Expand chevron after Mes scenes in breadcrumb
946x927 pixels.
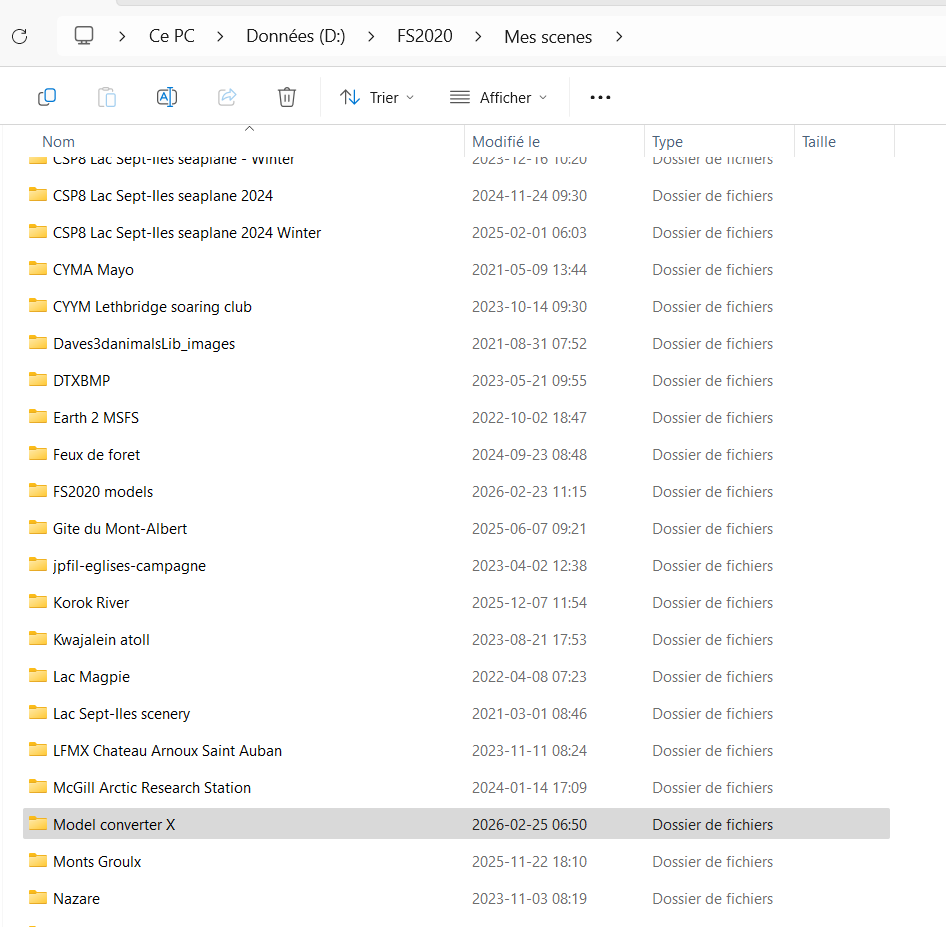tap(619, 37)
